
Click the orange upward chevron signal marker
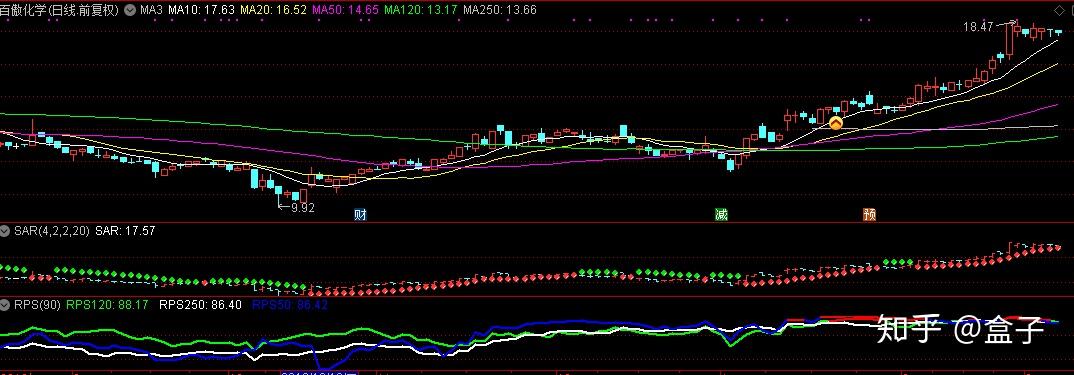(836, 123)
